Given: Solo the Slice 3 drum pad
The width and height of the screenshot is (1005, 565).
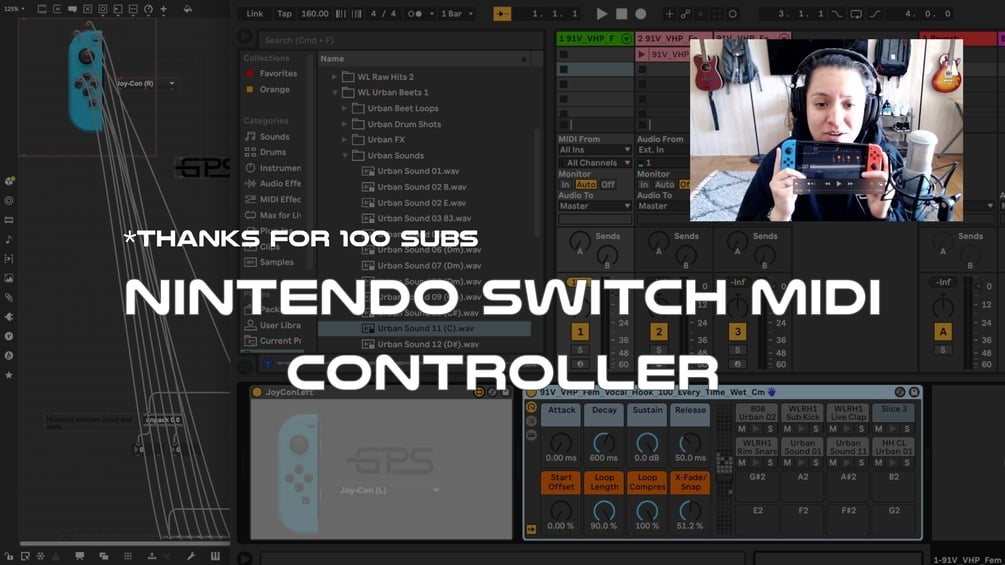Looking at the screenshot, I should pyautogui.click(x=907, y=429).
